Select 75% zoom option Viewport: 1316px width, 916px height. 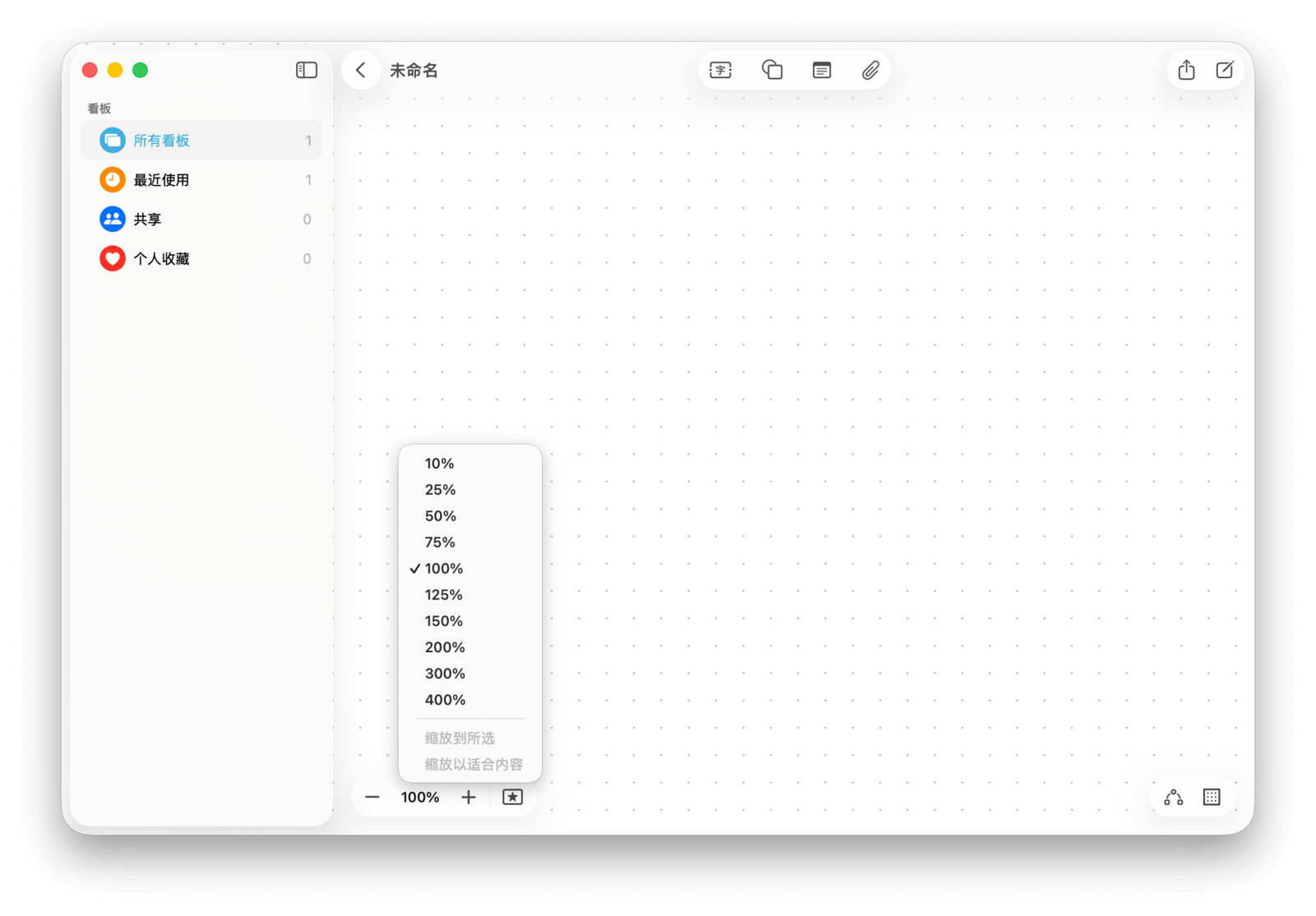pyautogui.click(x=470, y=543)
